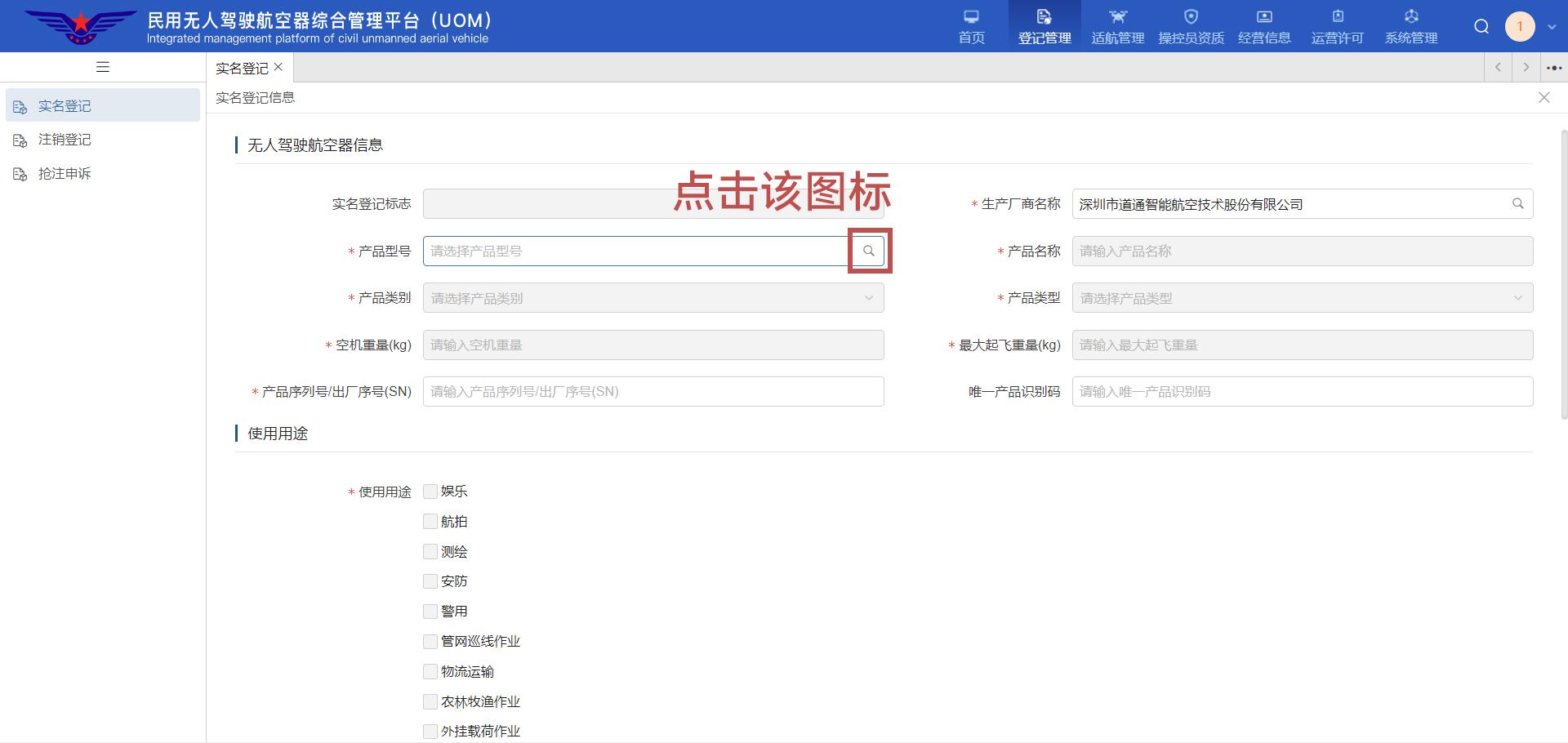
Task: Open 首页 from the top navigation
Action: pos(971,27)
